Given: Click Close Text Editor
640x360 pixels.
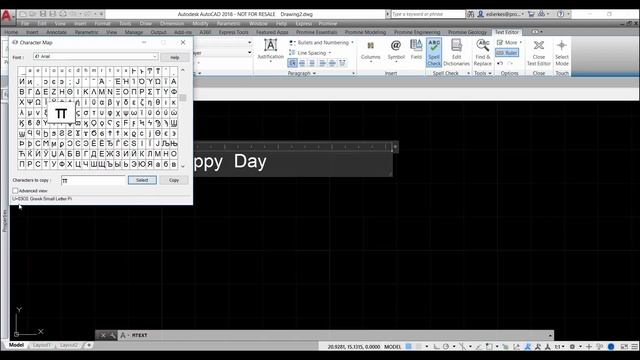Looking at the screenshot, I should [x=539, y=52].
